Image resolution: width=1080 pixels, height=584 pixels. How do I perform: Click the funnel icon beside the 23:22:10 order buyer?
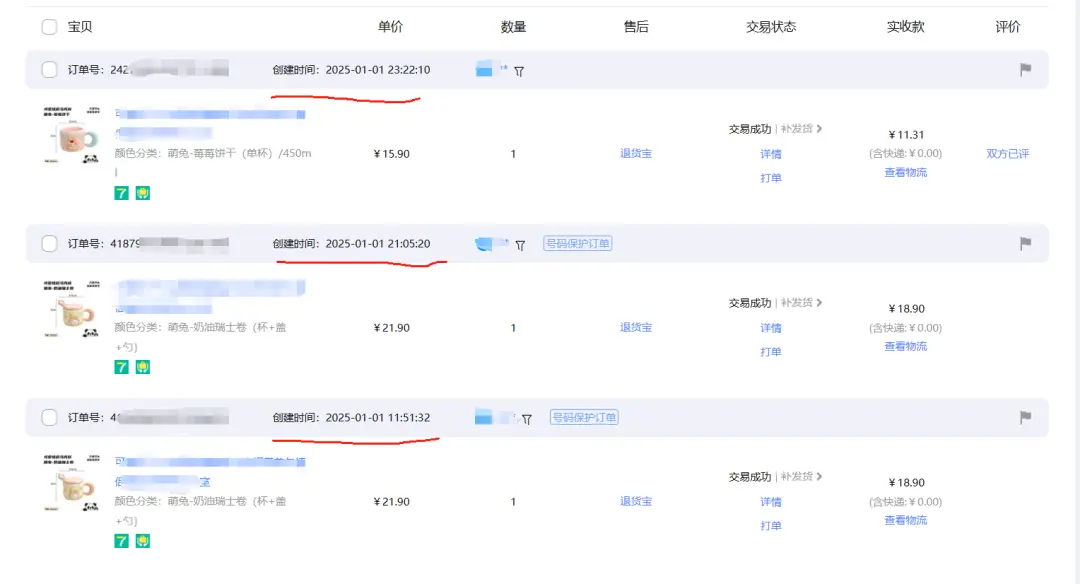(519, 71)
